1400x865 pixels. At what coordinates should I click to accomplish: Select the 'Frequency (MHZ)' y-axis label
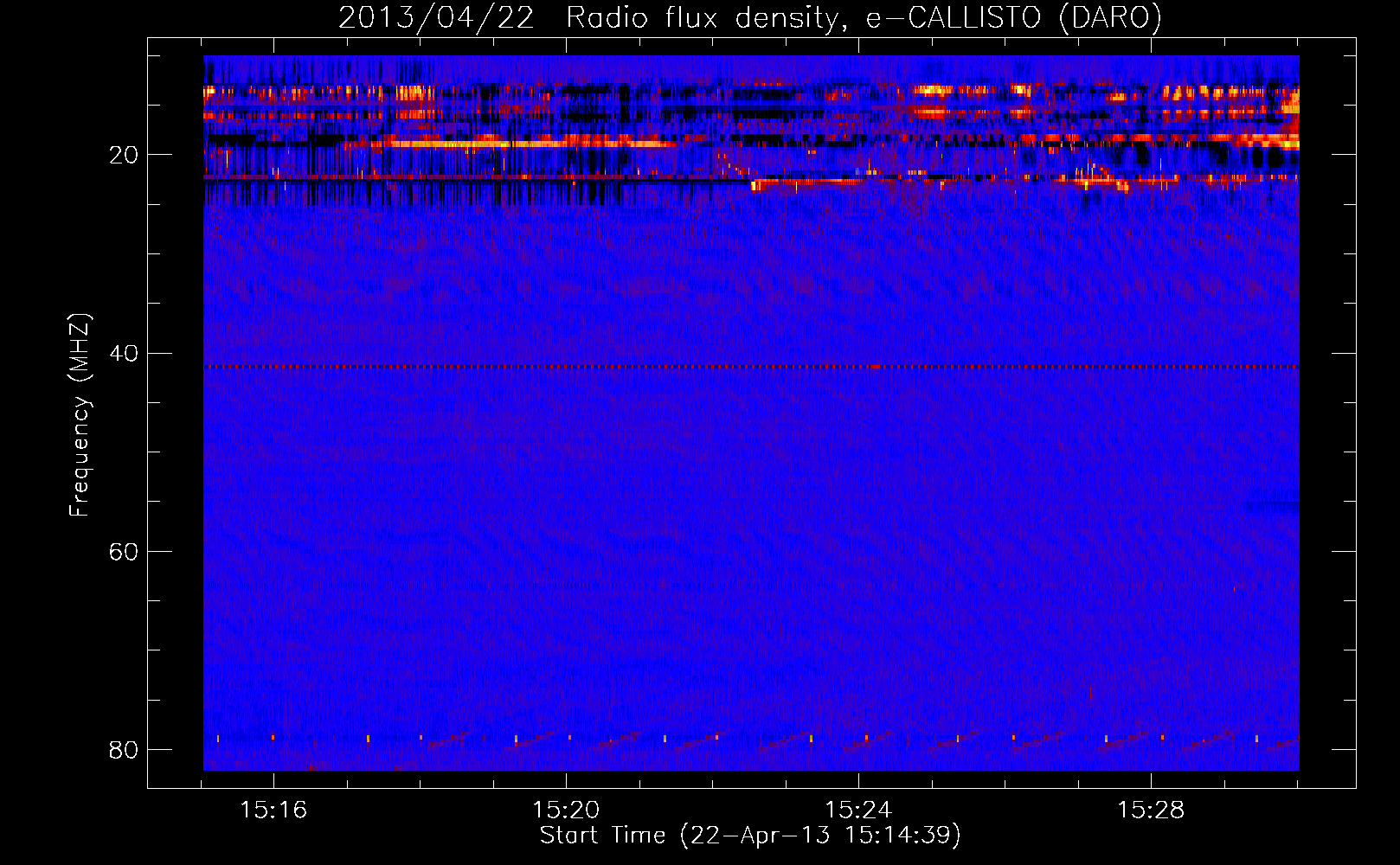click(x=80, y=415)
